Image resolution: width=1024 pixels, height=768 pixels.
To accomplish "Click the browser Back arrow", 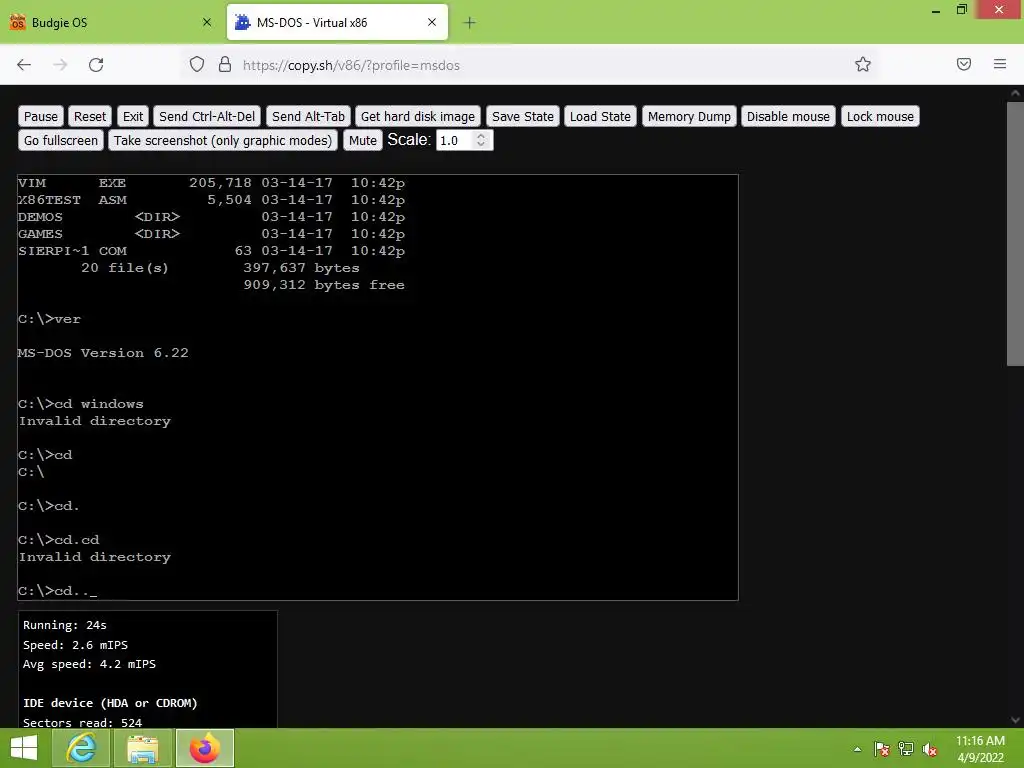I will pyautogui.click(x=24, y=65).
